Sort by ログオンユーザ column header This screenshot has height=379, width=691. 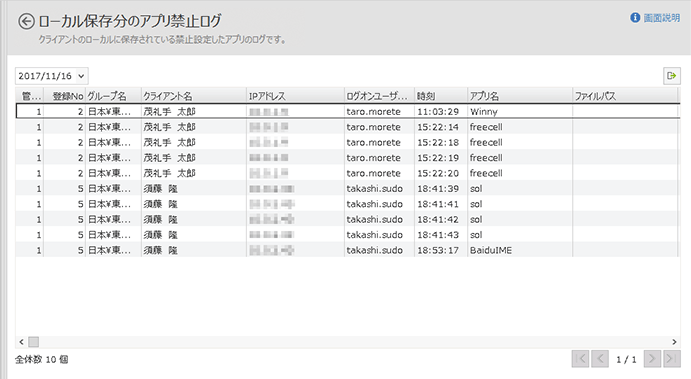(379, 96)
